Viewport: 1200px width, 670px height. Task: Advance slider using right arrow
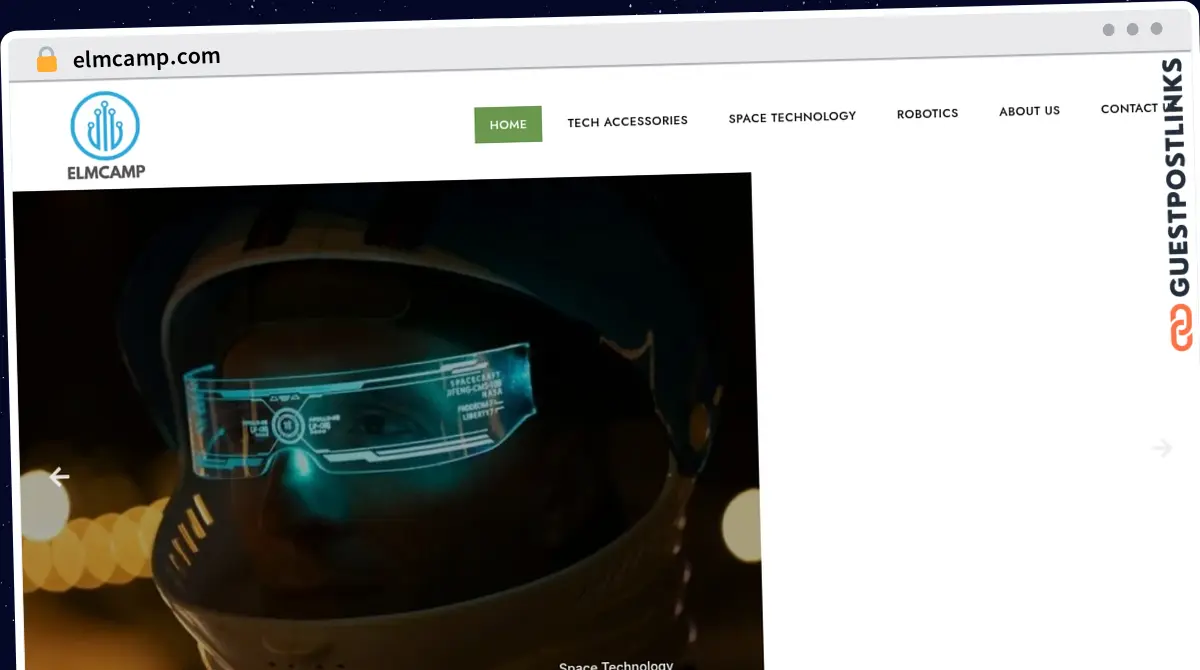pos(1161,448)
